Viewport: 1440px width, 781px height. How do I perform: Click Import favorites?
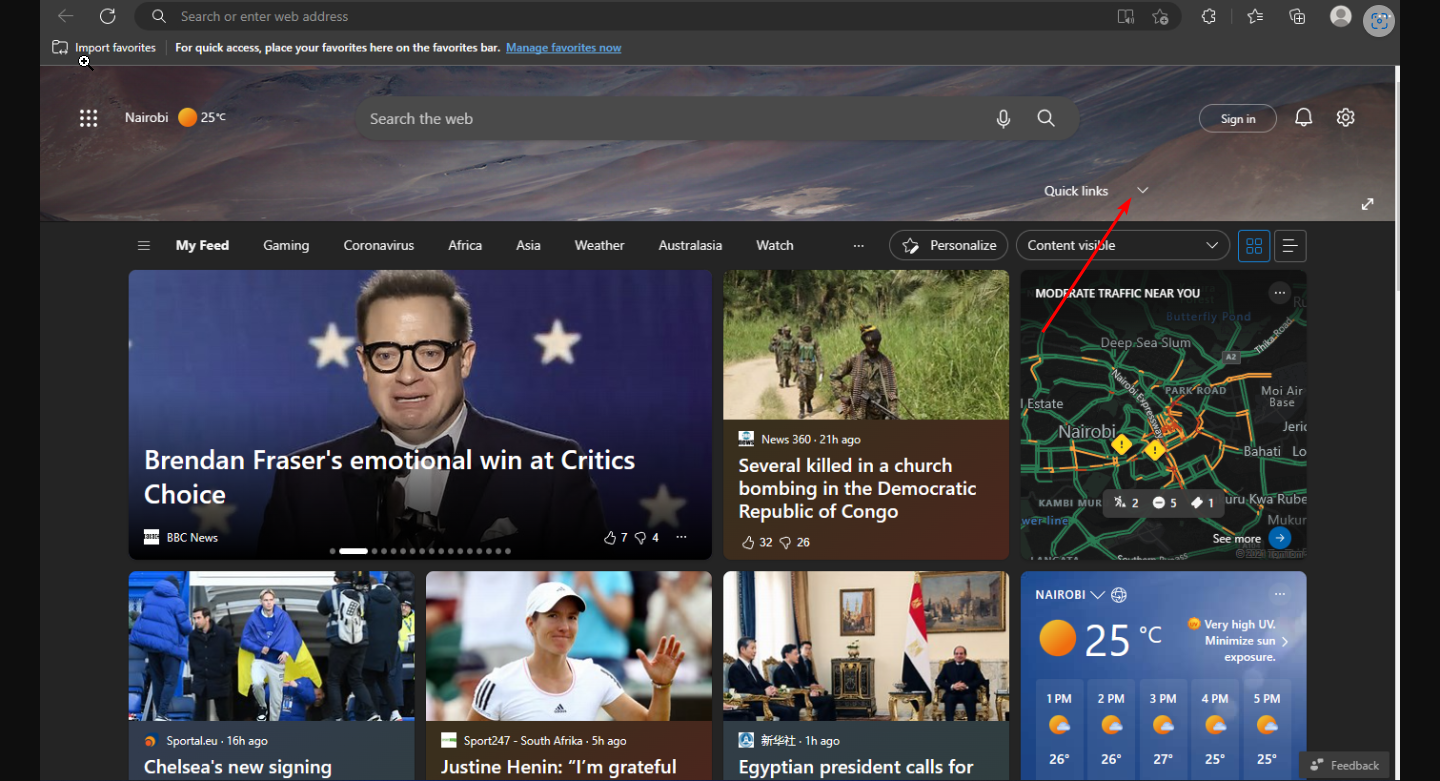pyautogui.click(x=104, y=47)
